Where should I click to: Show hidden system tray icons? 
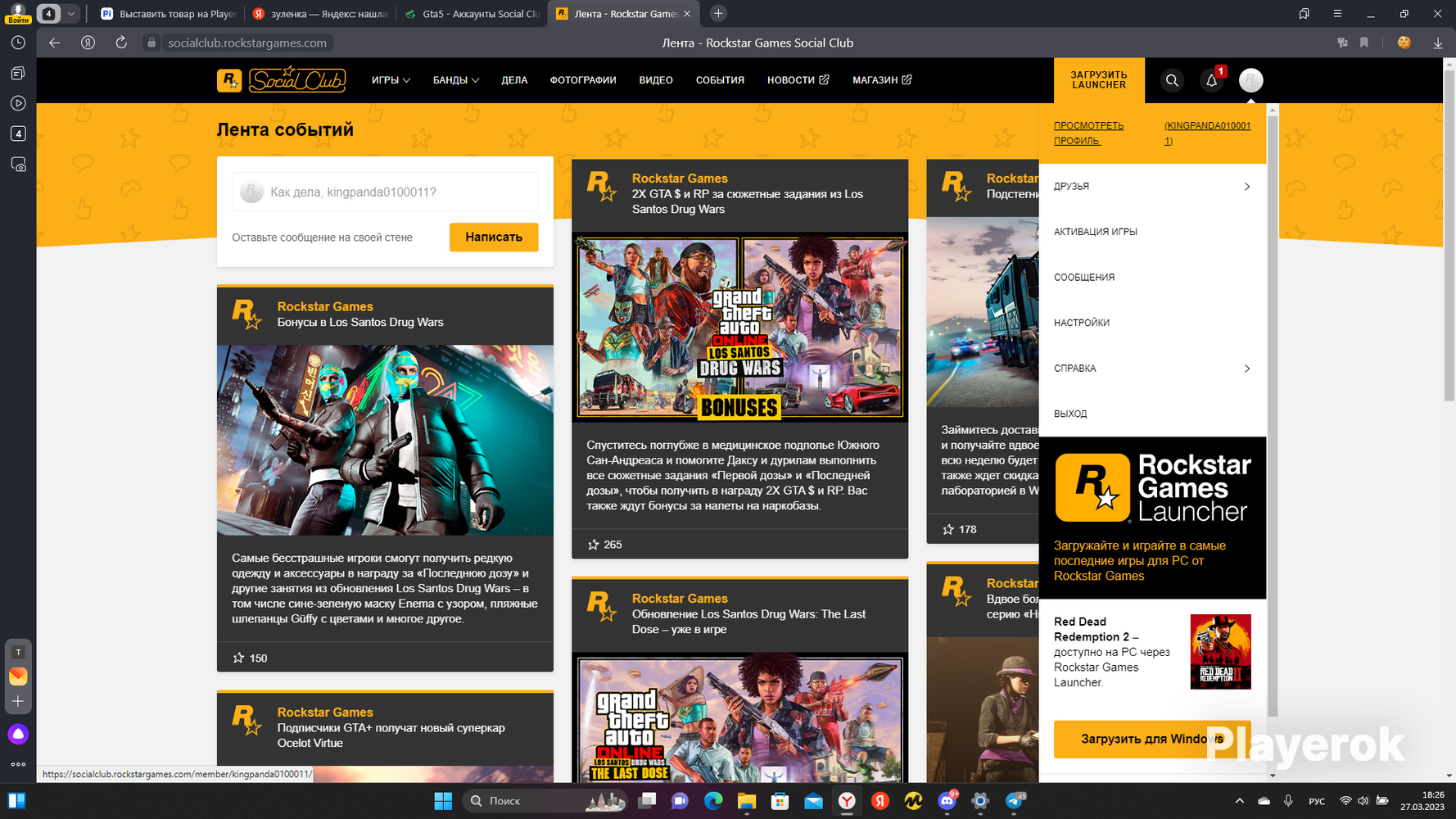pos(1239,801)
